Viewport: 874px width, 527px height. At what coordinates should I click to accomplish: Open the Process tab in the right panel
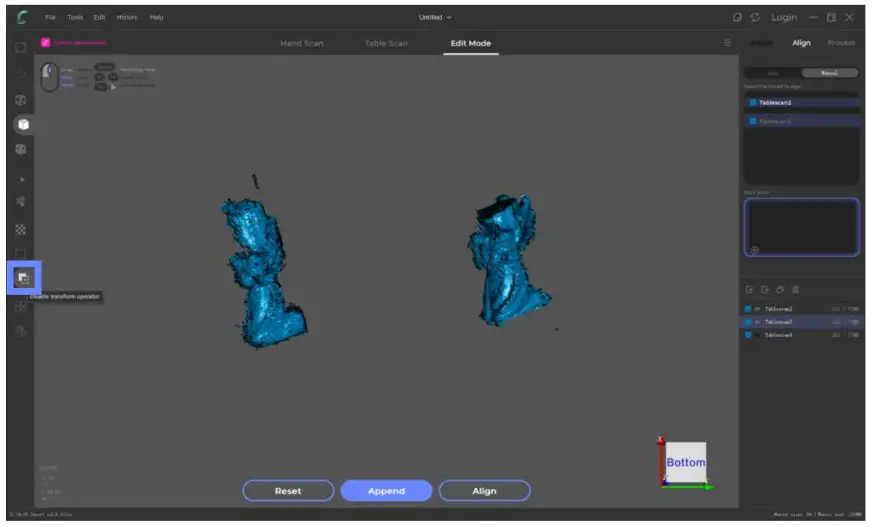tap(841, 42)
